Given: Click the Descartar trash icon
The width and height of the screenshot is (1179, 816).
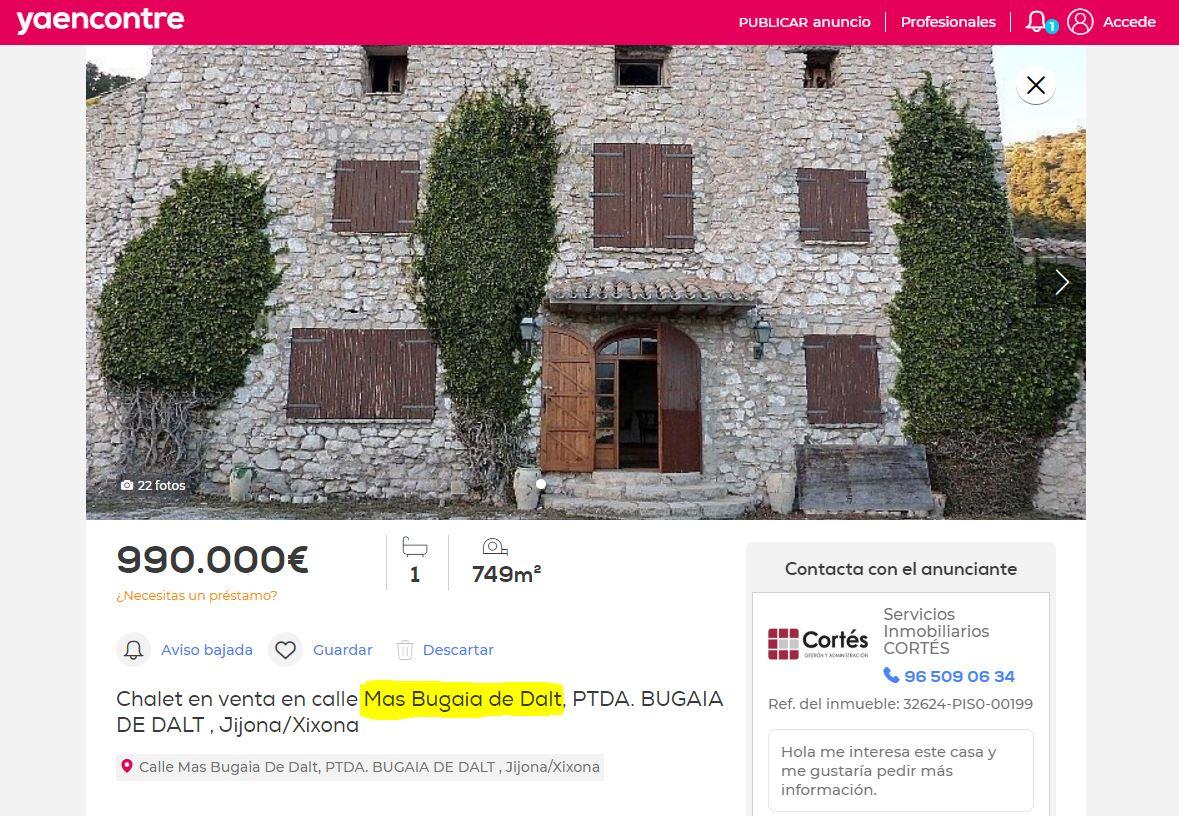Looking at the screenshot, I should coord(405,650).
